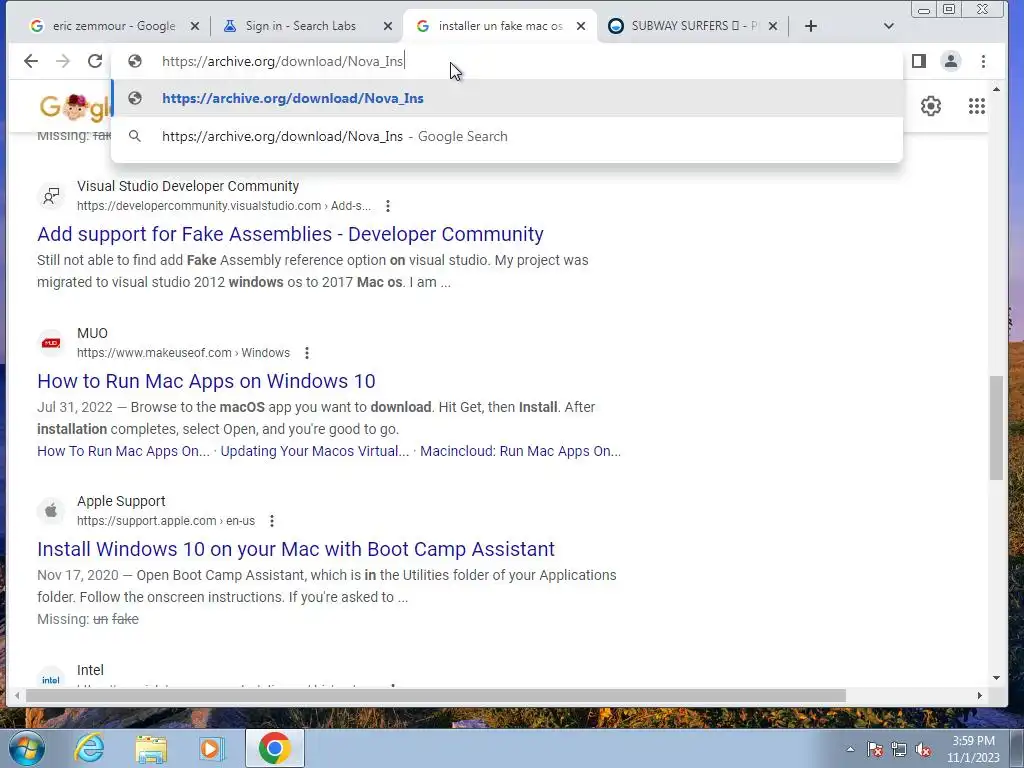1024x768 pixels.
Task: Select the archive.org URL autocomplete suggestion
Action: pos(507,99)
